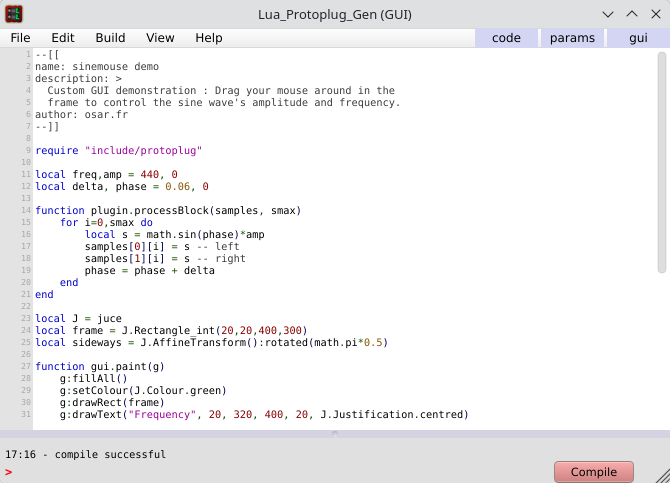This screenshot has width=670, height=483.
Task: Click the line 'local J = juce'
Action: [78, 318]
